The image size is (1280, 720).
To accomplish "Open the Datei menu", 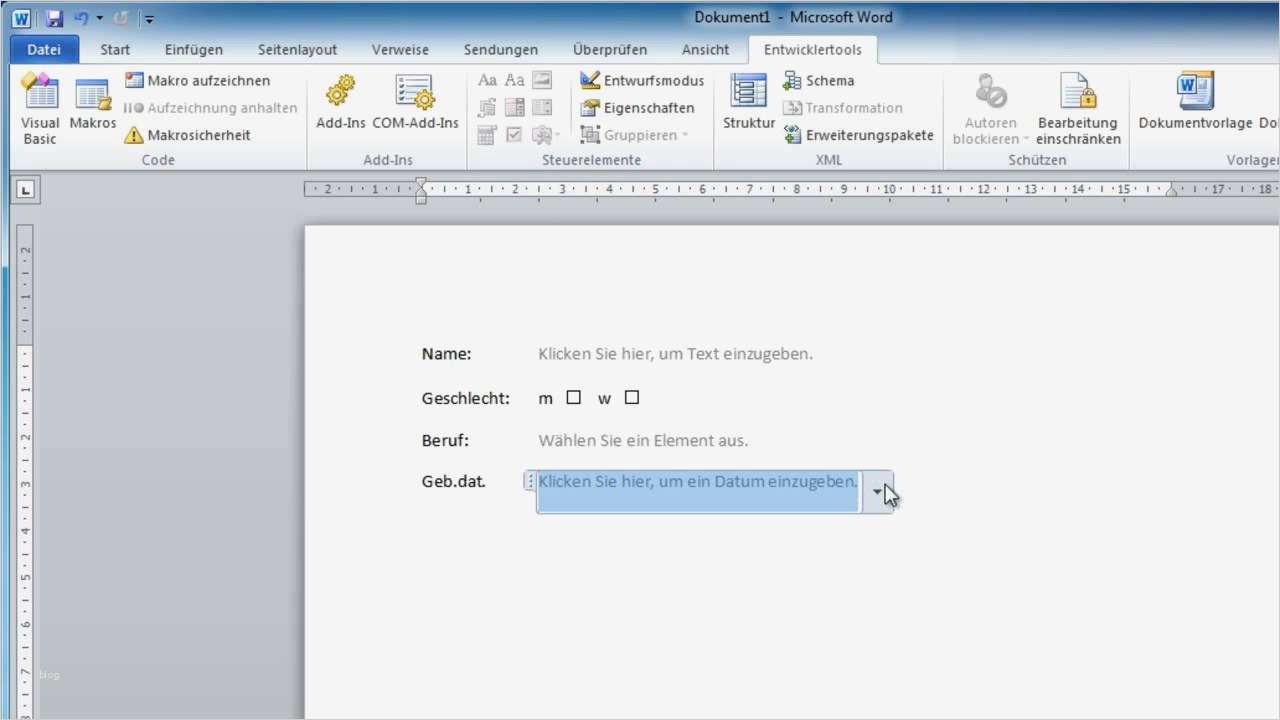I will [x=43, y=49].
